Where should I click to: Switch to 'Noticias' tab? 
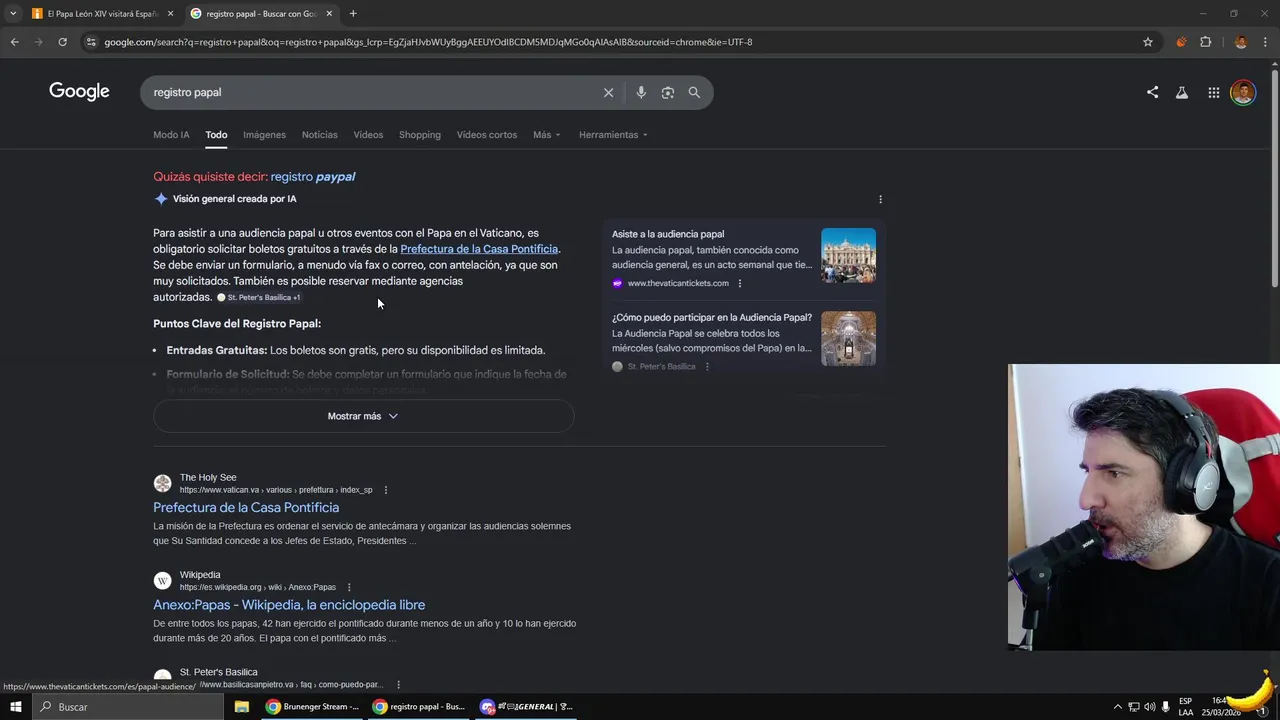point(319,135)
